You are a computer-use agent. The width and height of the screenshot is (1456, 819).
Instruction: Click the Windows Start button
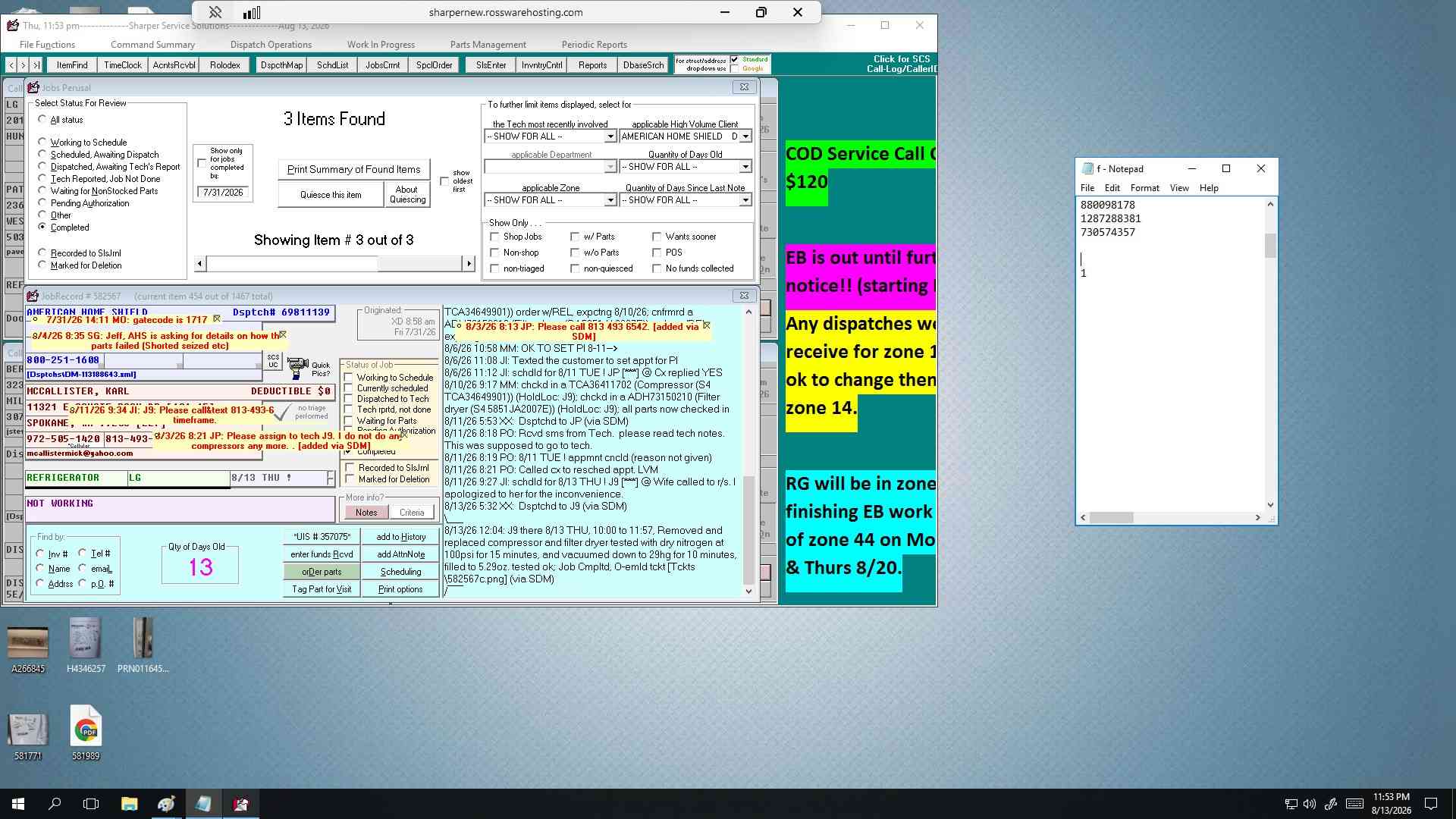coord(18,804)
